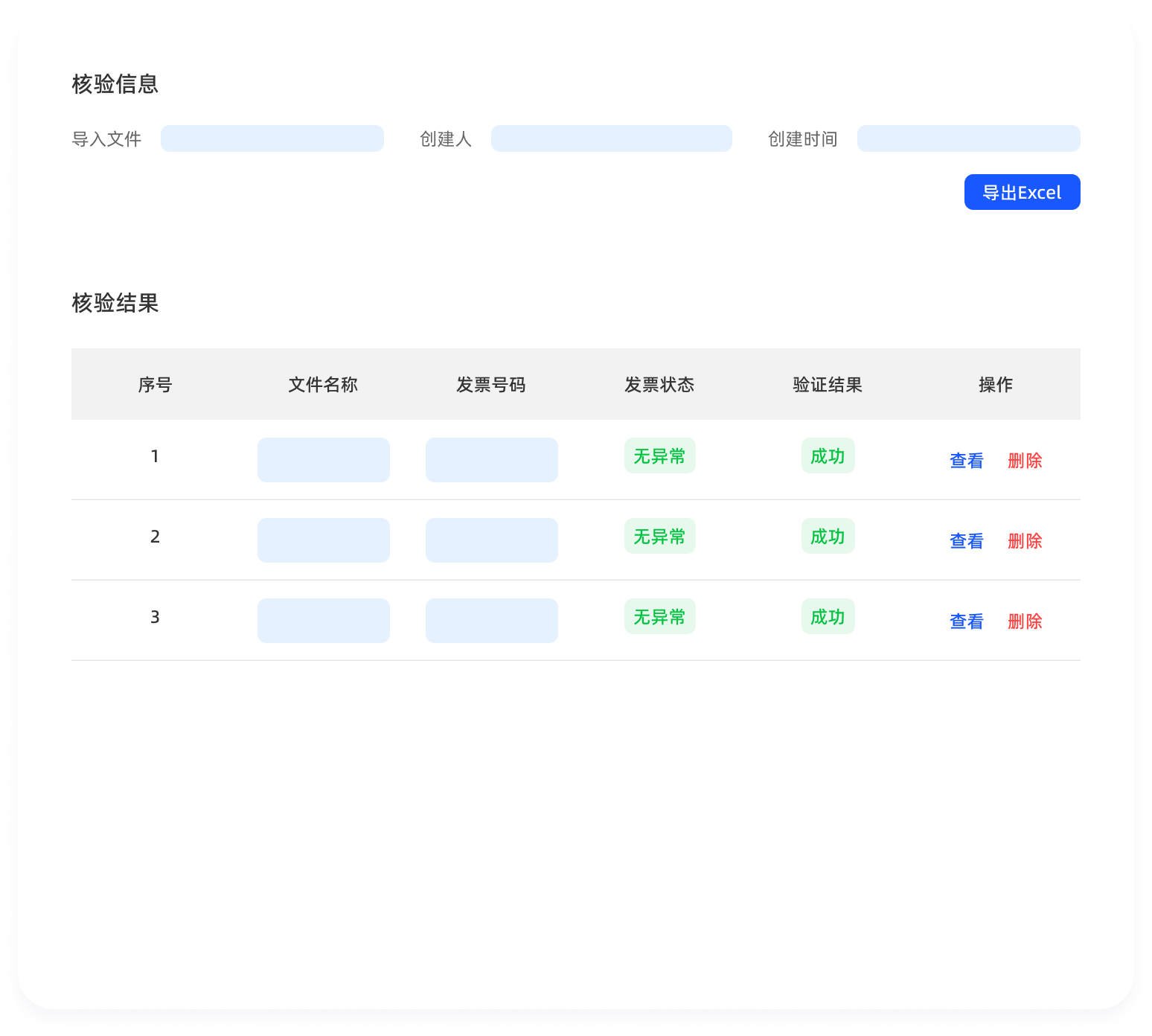Click the 创建人 field
The height and width of the screenshot is (1036, 1152).
click(611, 138)
